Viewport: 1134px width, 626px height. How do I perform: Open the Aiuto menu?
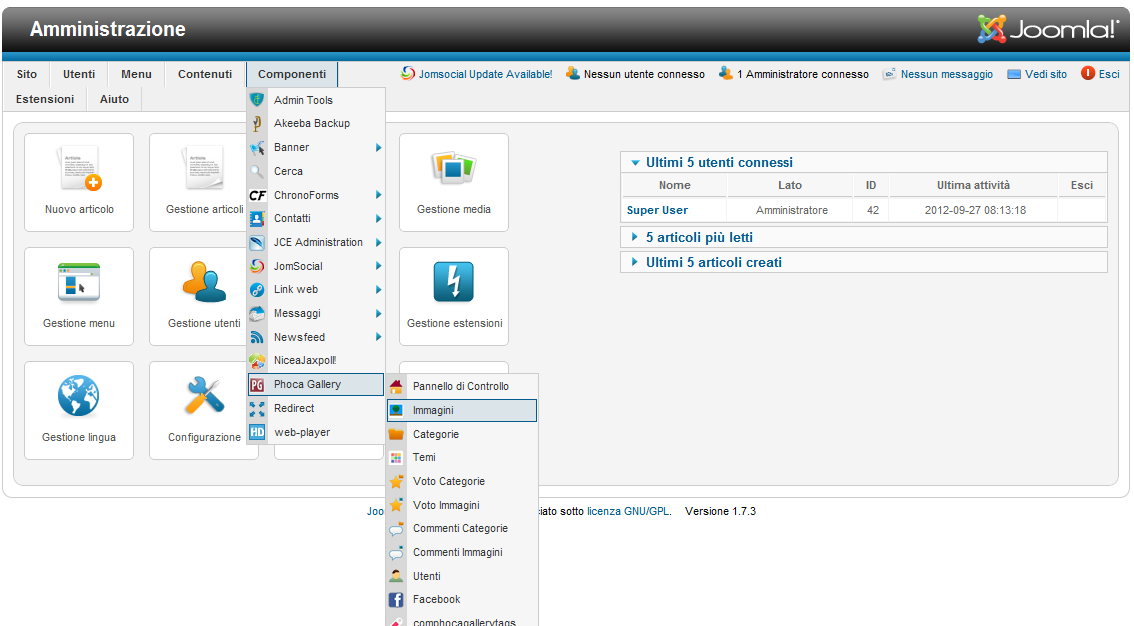click(114, 99)
